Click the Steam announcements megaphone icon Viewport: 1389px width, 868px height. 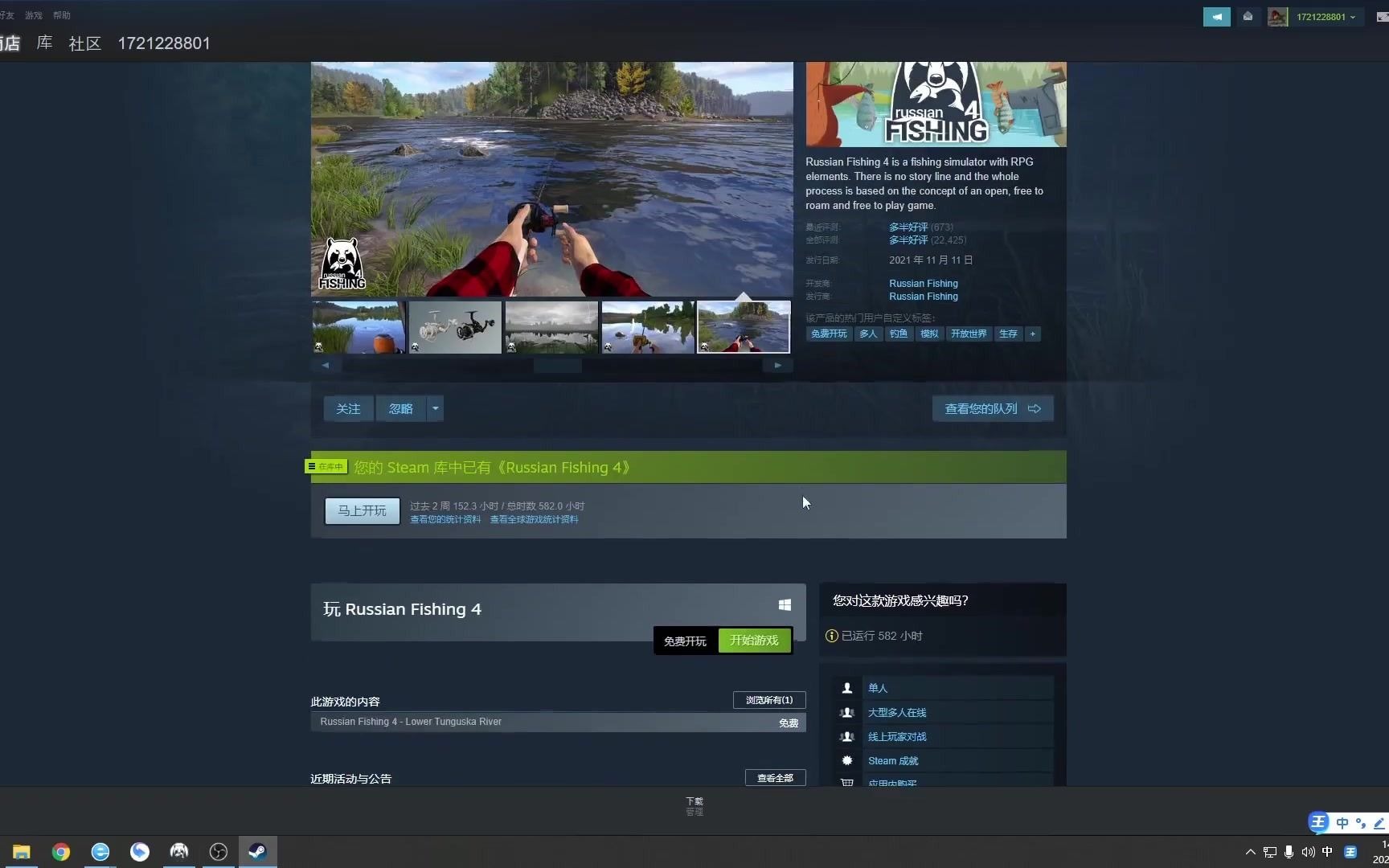[x=1216, y=17]
